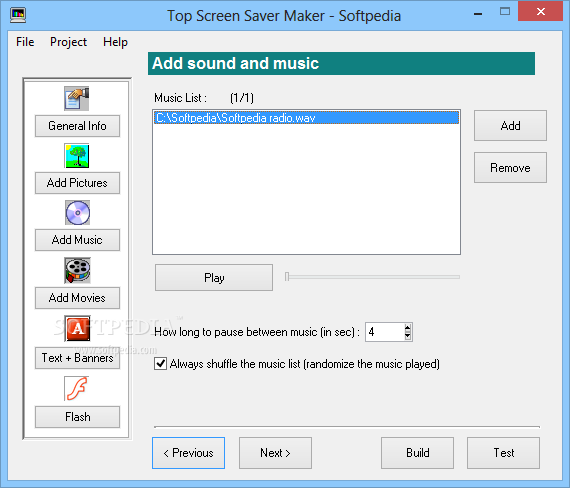Switch to the Add Movies section
570x488 pixels.
tap(77, 298)
